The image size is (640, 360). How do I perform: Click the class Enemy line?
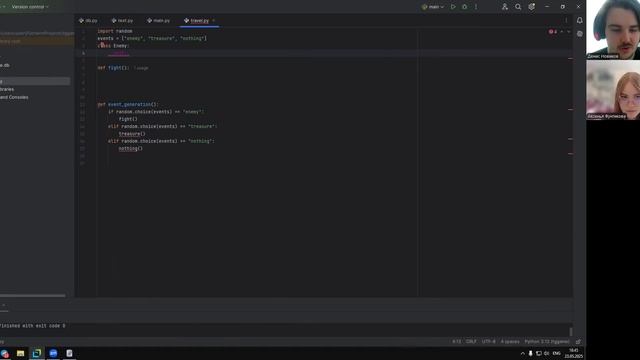point(113,46)
